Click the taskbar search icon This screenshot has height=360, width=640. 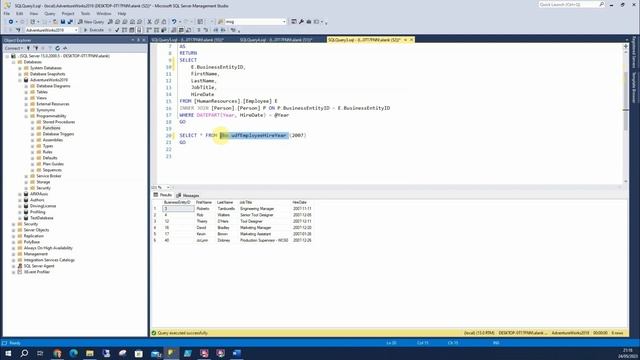coord(24,353)
